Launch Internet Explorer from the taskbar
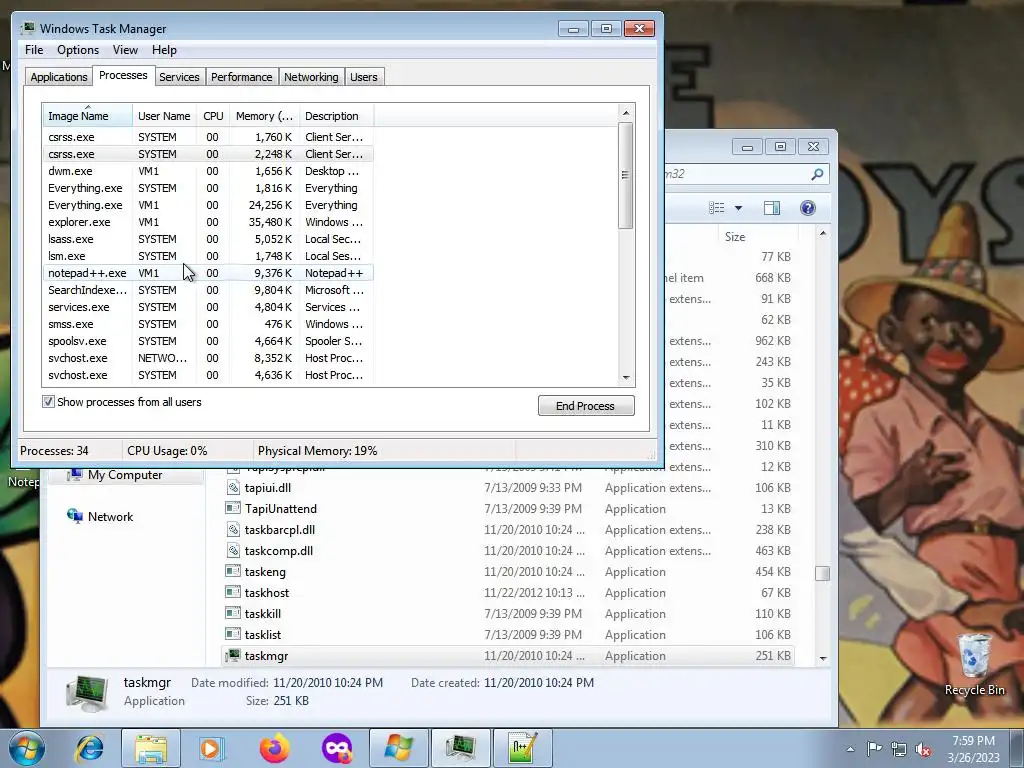 [x=89, y=748]
